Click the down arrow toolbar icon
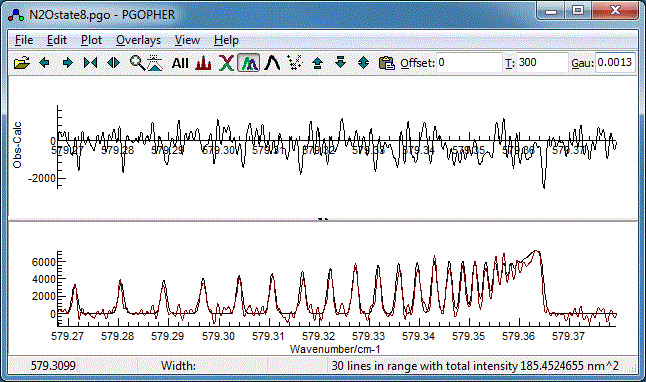 pyautogui.click(x=340, y=63)
